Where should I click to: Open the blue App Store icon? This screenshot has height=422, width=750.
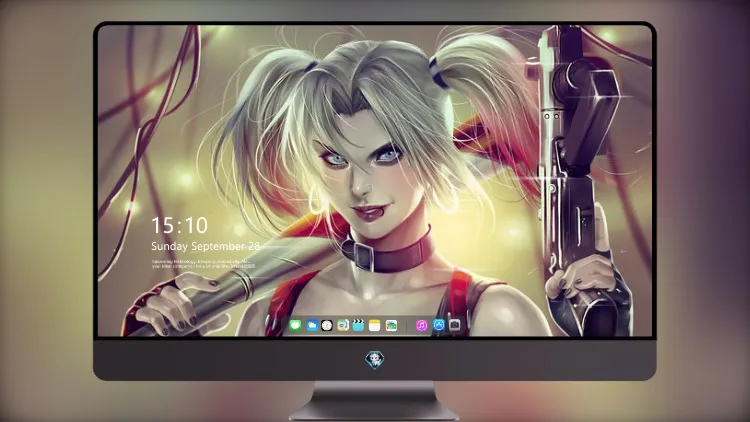click(x=439, y=325)
